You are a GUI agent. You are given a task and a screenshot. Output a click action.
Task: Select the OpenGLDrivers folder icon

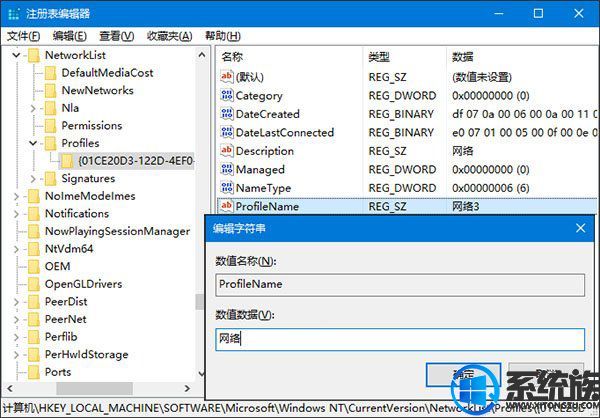(x=34, y=284)
